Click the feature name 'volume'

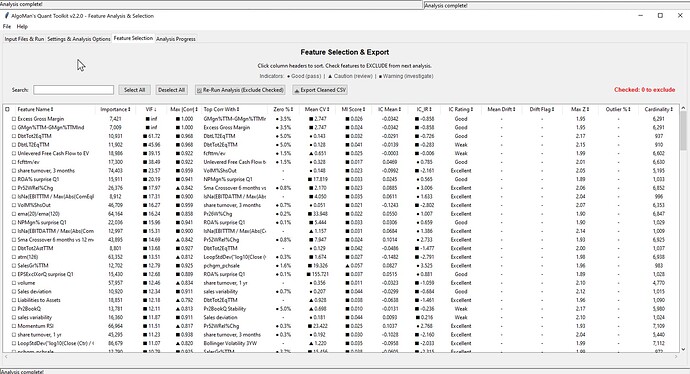coord(26,283)
